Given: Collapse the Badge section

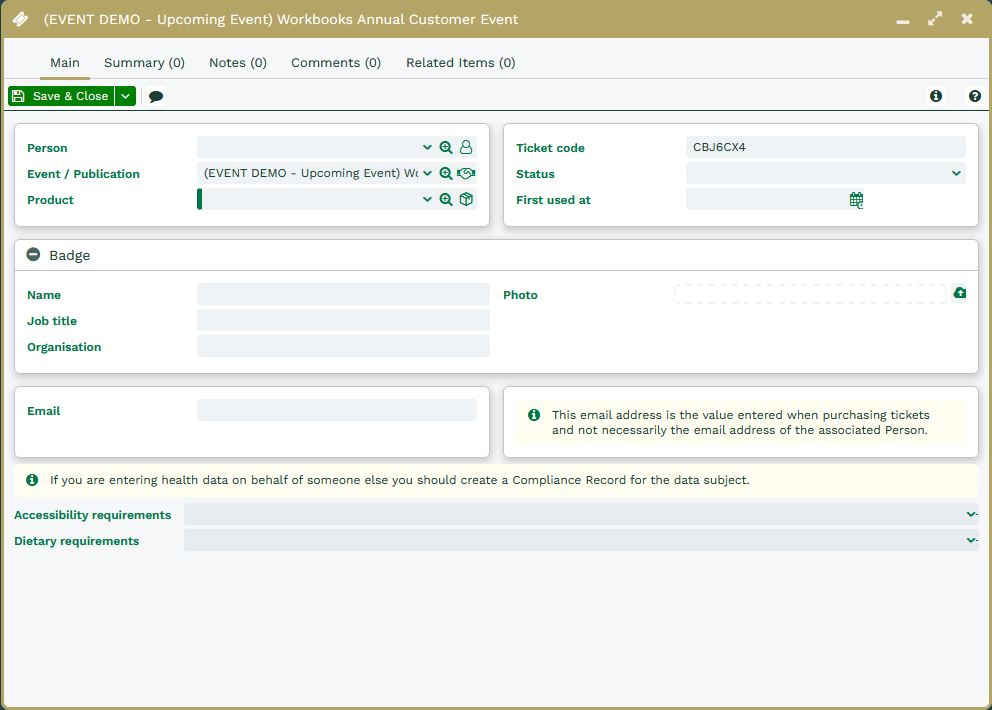Looking at the screenshot, I should tap(33, 254).
